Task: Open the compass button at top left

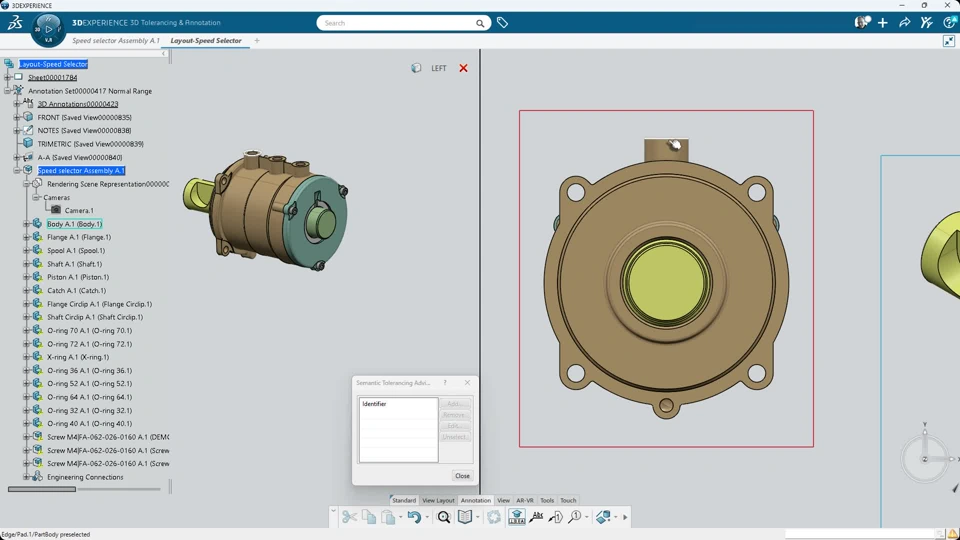Action: tap(48, 29)
